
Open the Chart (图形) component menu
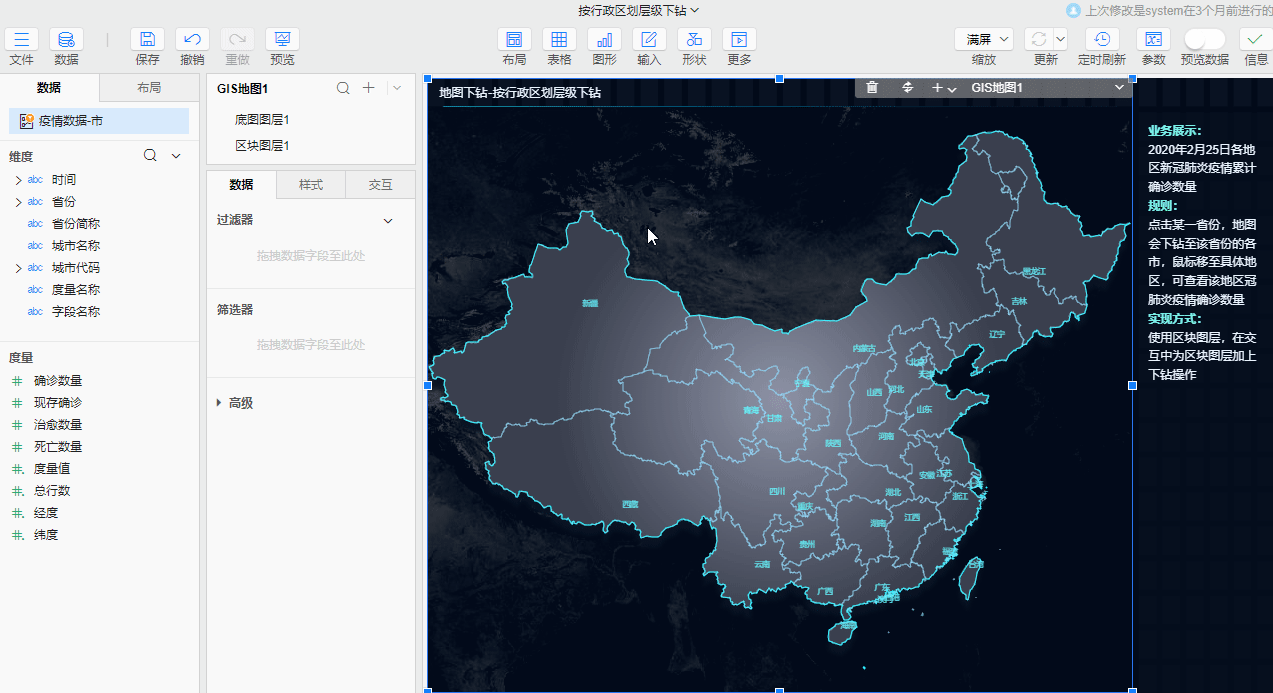click(604, 40)
